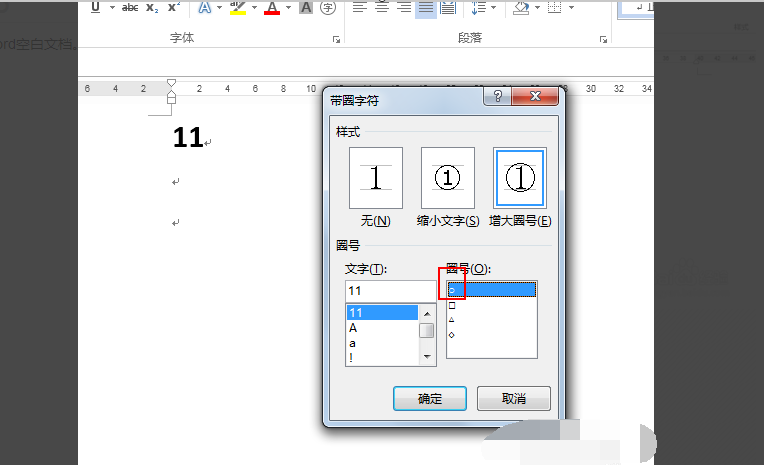Align text right
The height and width of the screenshot is (465, 764).
(x=404, y=7)
